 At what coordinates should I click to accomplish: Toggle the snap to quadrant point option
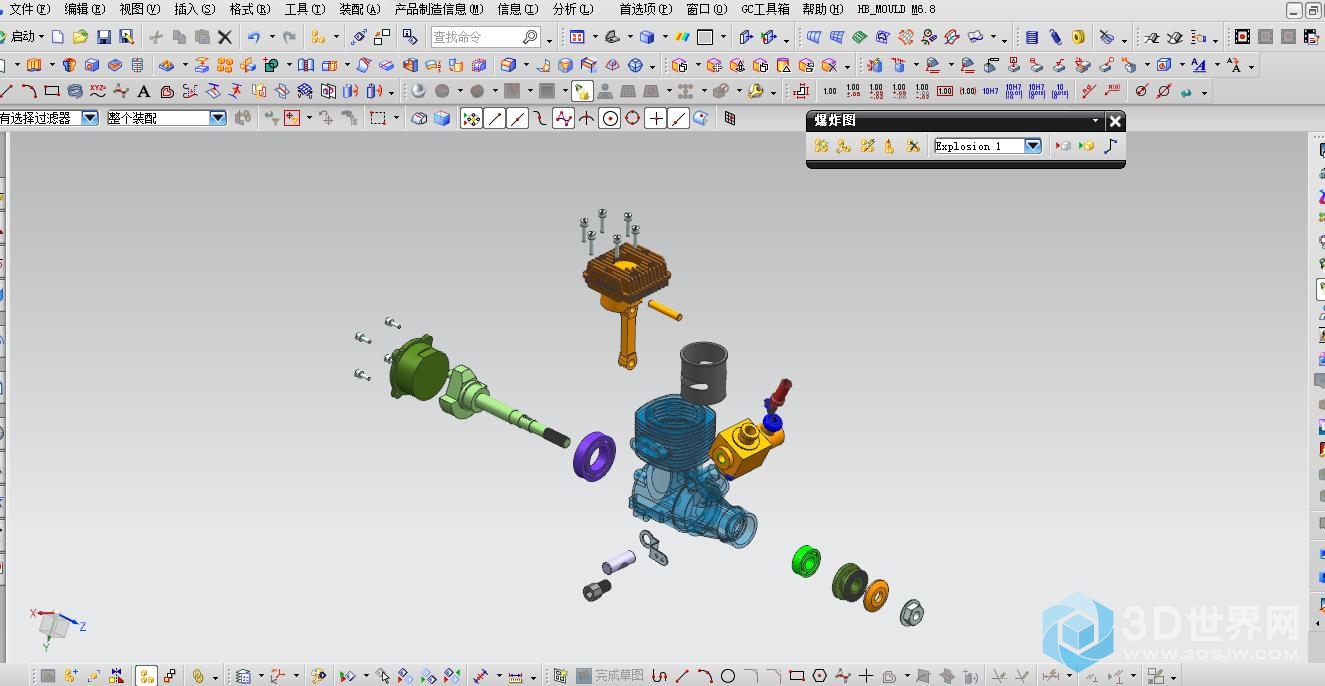pyautogui.click(x=633, y=118)
